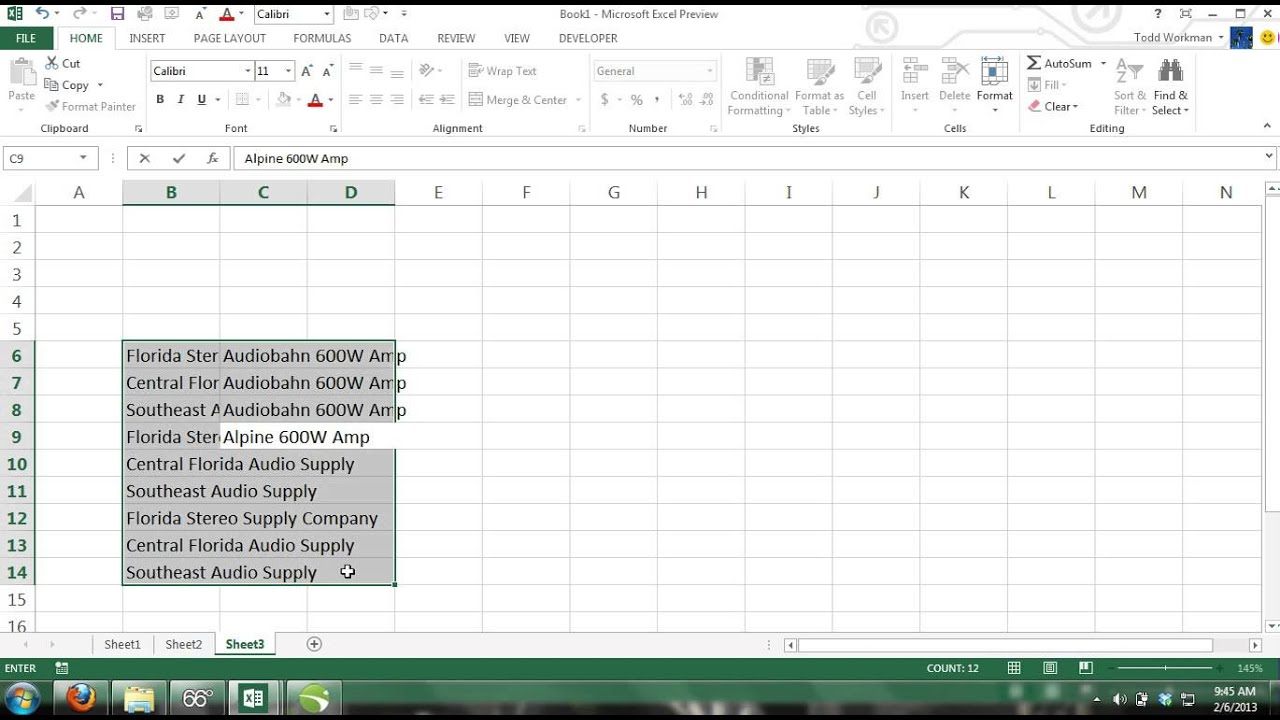Expand the formula bar with chevron
This screenshot has height=720, width=1280.
coord(1270,157)
